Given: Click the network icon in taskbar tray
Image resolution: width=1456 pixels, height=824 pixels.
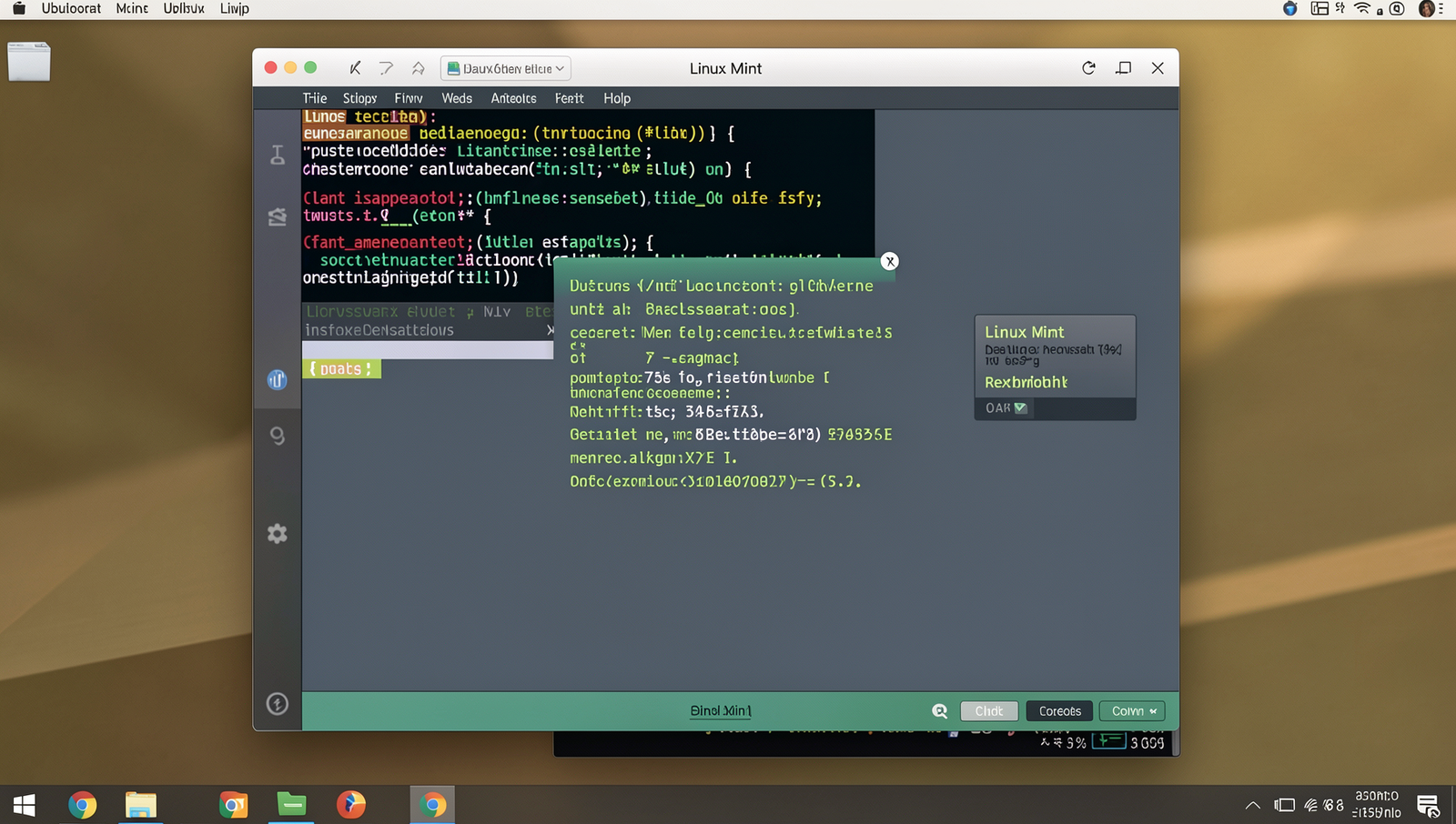Looking at the screenshot, I should pos(1311,805).
